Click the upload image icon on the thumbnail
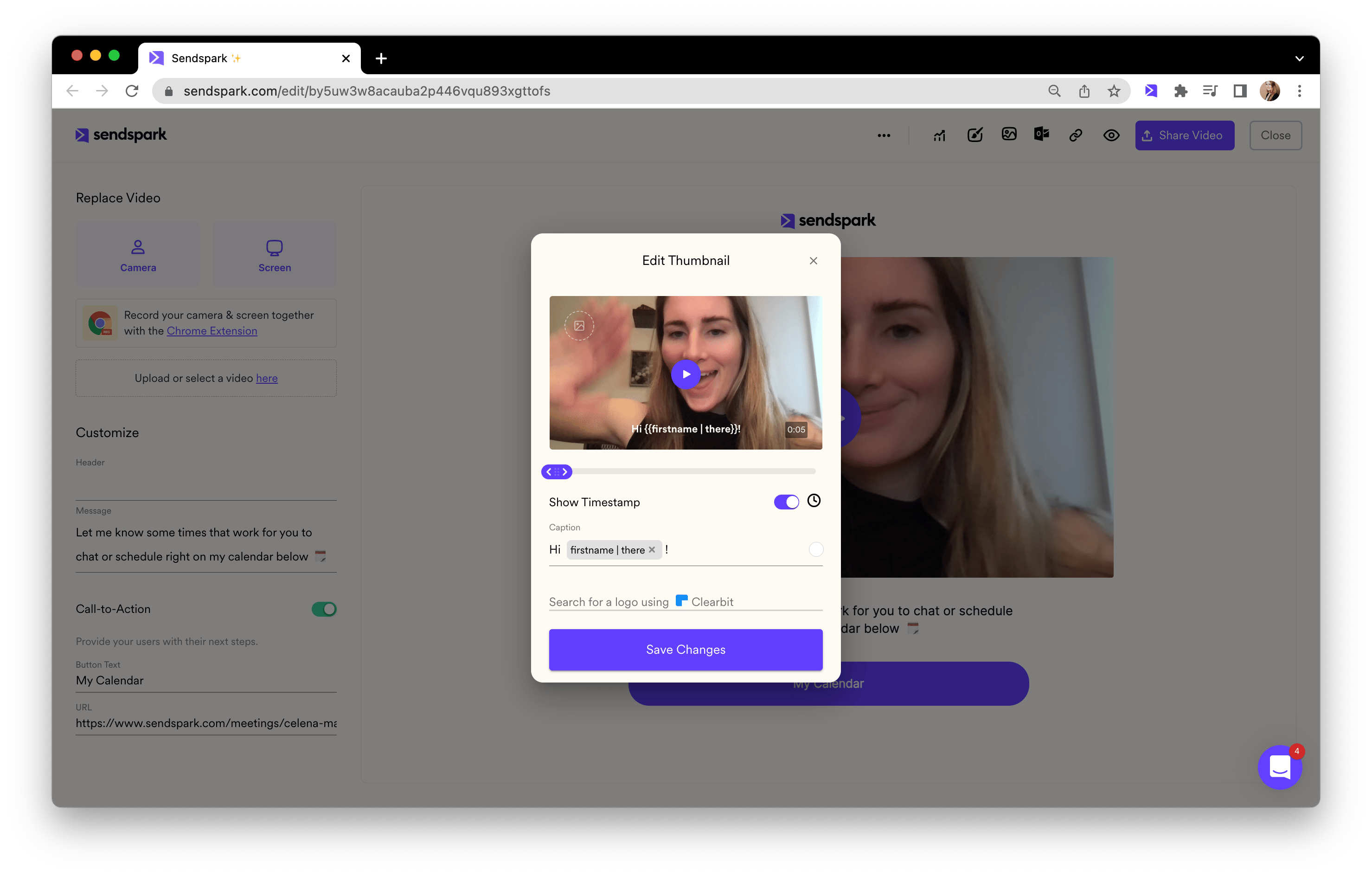Viewport: 1372px width, 876px height. point(579,325)
